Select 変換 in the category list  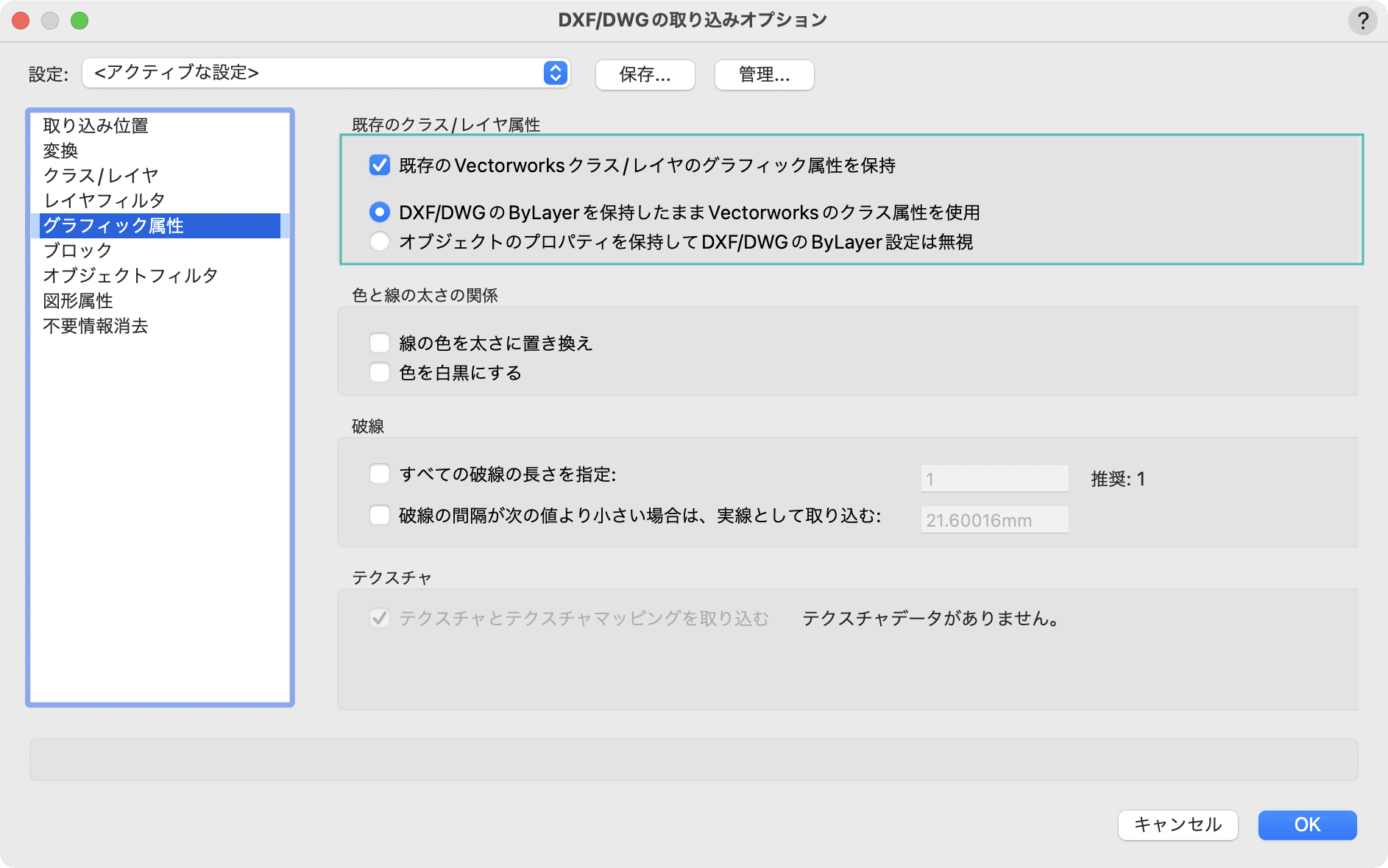point(160,151)
